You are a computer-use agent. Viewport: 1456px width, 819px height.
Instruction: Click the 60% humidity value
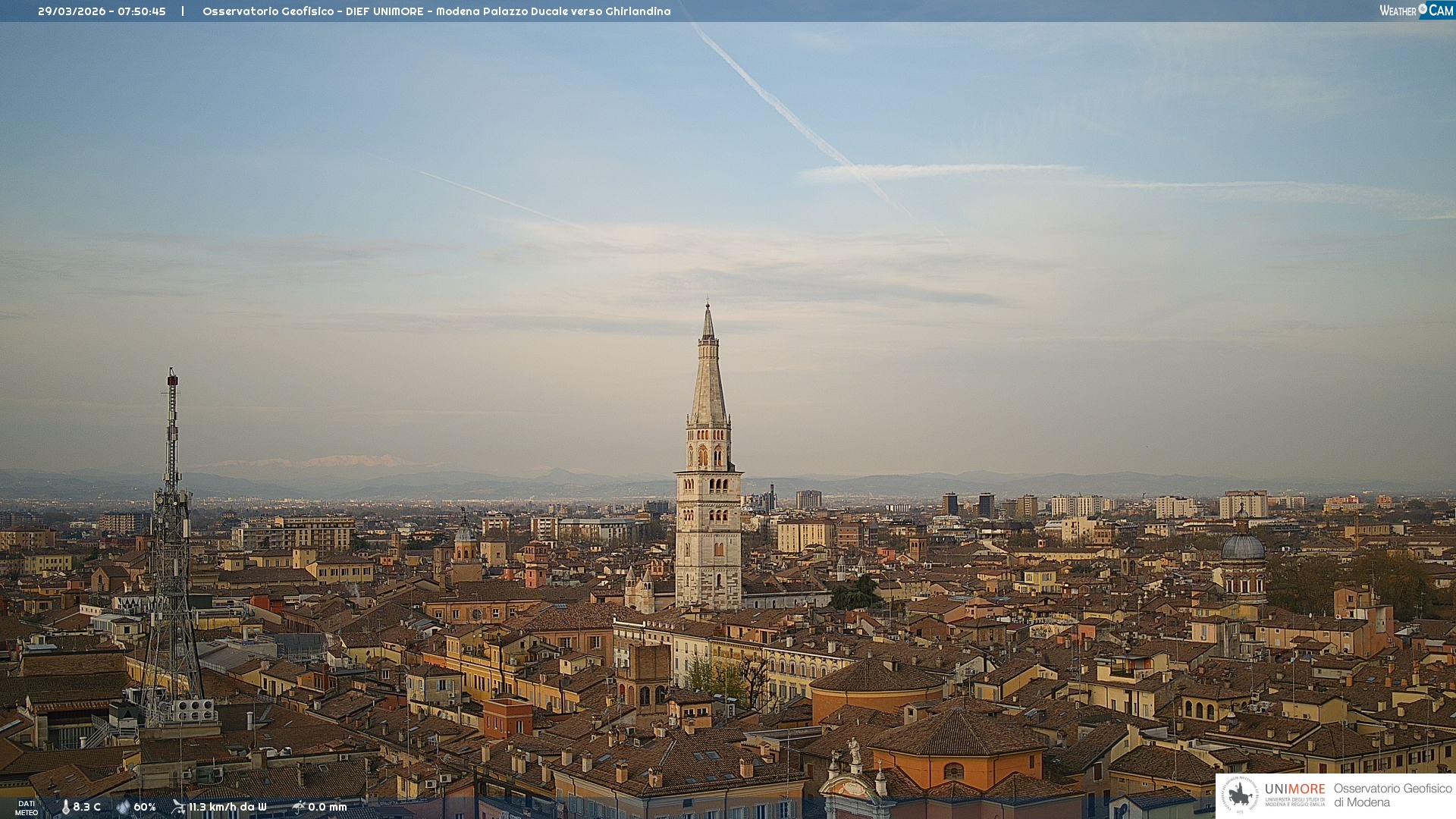coord(145,807)
